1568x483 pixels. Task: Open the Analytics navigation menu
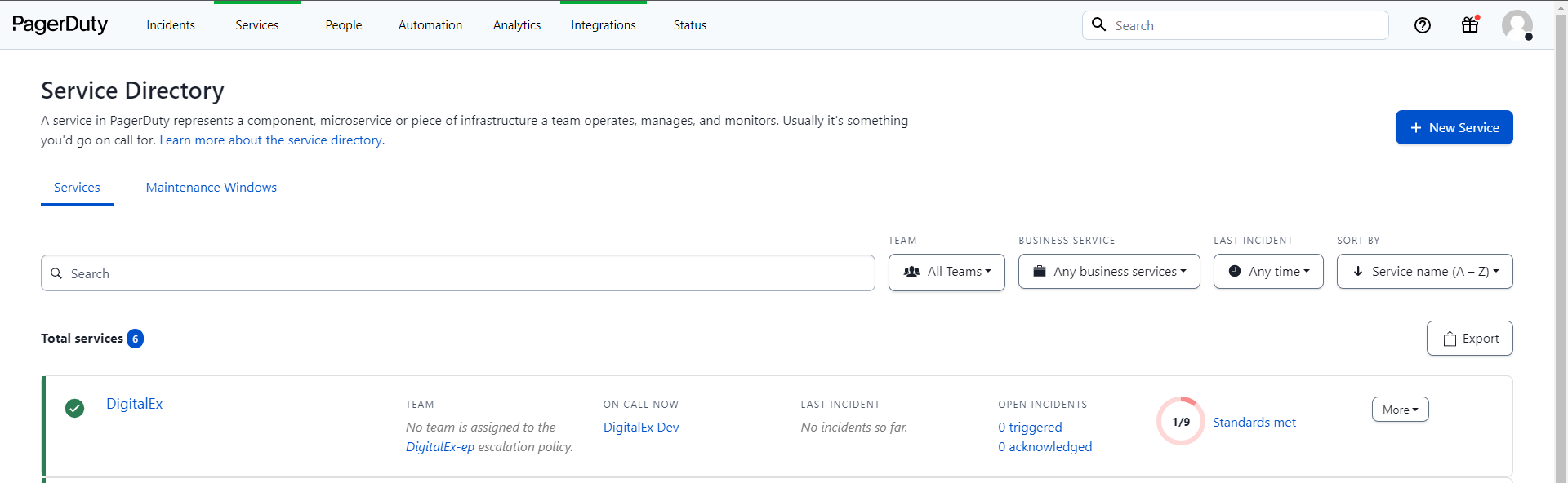[x=517, y=25]
